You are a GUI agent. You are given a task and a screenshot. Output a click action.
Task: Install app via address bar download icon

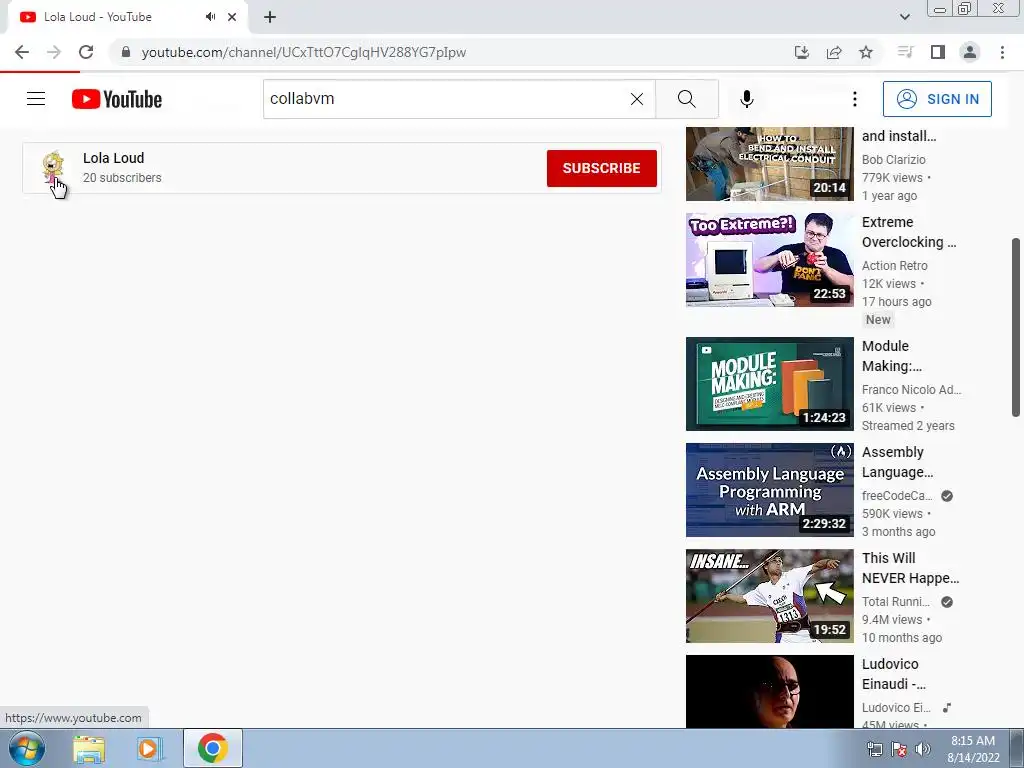tap(801, 52)
